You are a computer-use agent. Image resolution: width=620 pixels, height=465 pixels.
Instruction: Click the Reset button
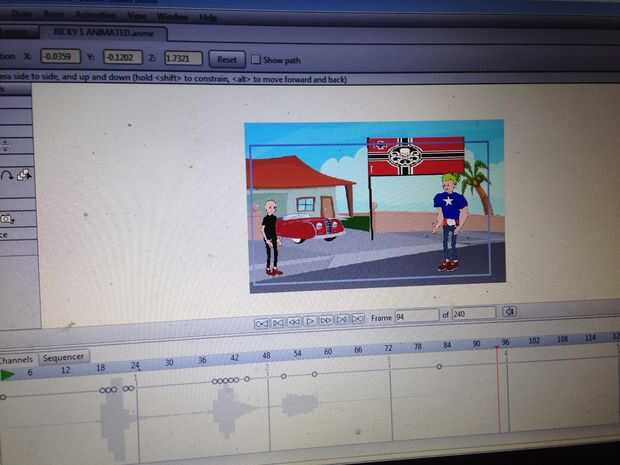point(227,60)
